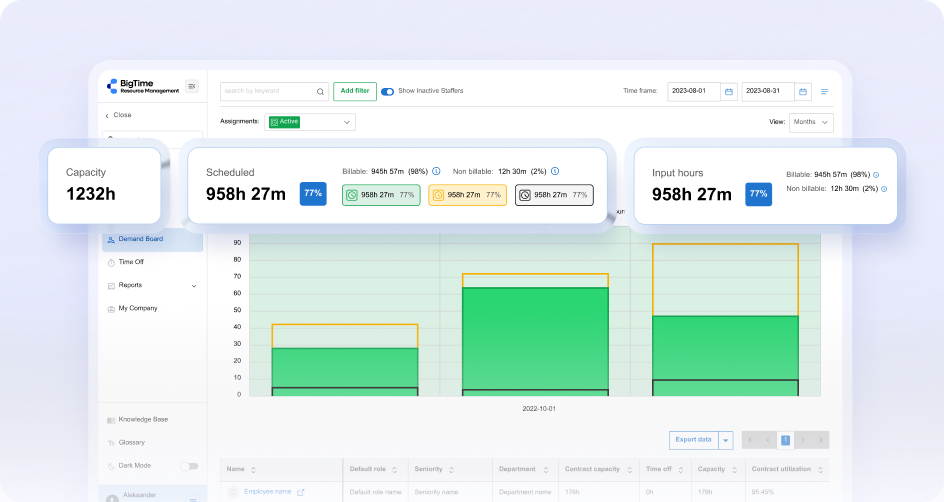Click the search magnifier icon
This screenshot has height=502, width=944.
pyautogui.click(x=321, y=91)
